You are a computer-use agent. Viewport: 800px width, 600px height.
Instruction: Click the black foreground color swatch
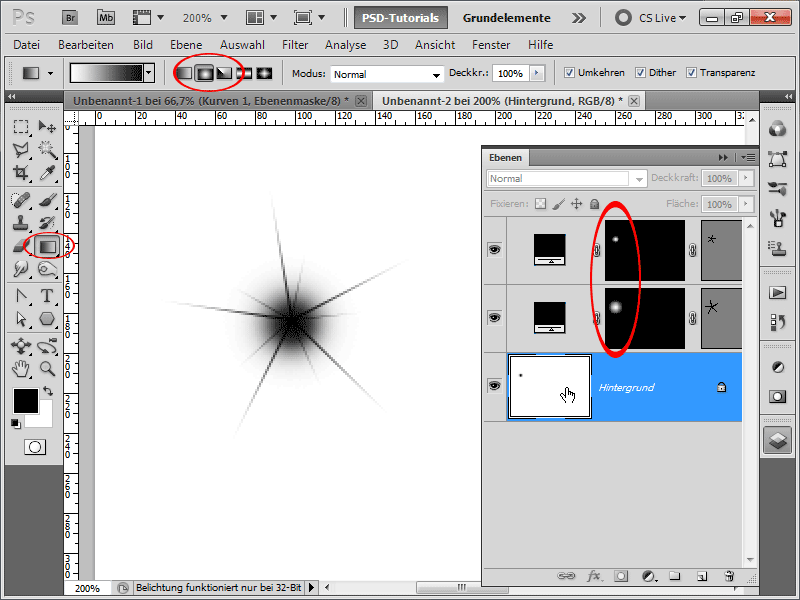26,401
